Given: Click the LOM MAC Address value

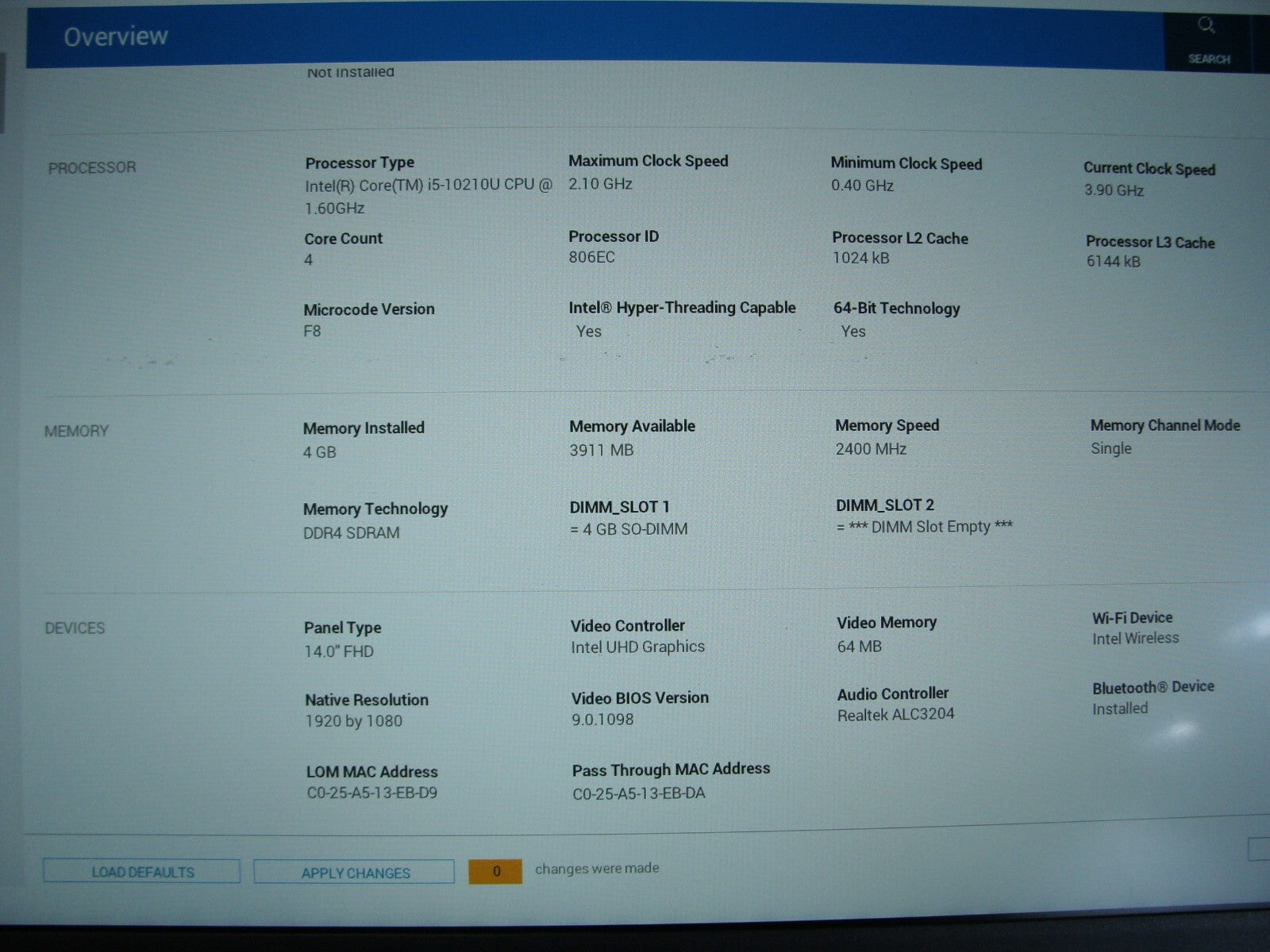Looking at the screenshot, I should 371,793.
